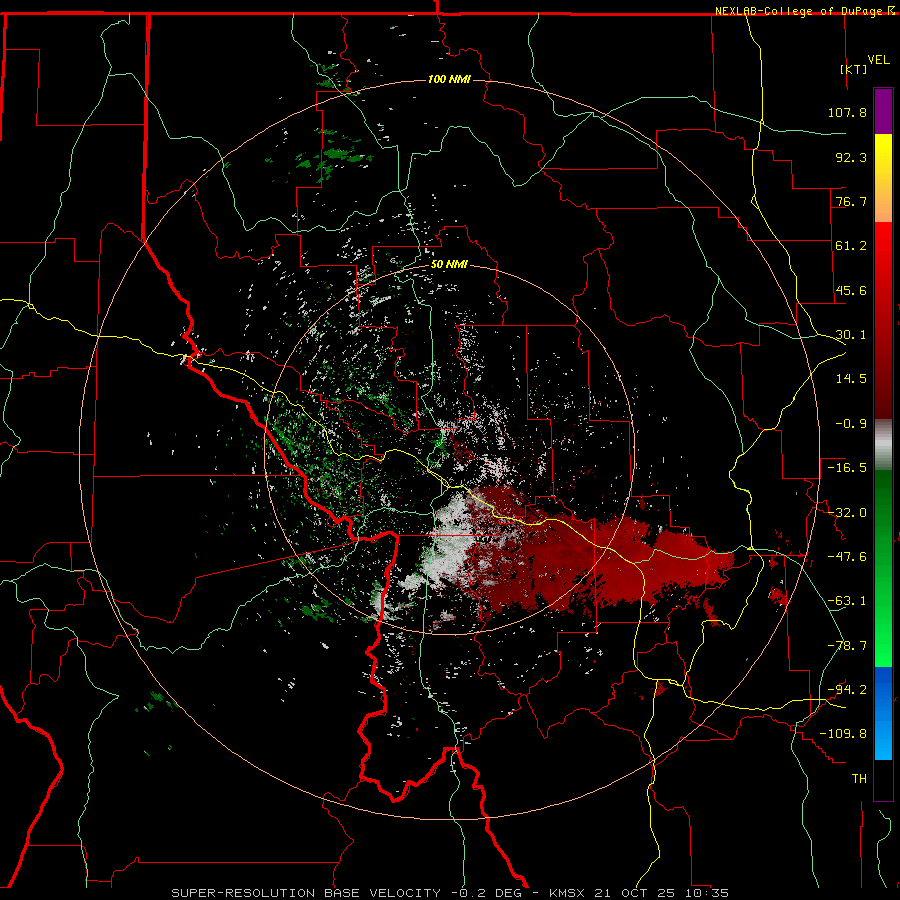This screenshot has width=900, height=900.
Task: Click the 50 NMI range ring label
Action: coord(449,265)
